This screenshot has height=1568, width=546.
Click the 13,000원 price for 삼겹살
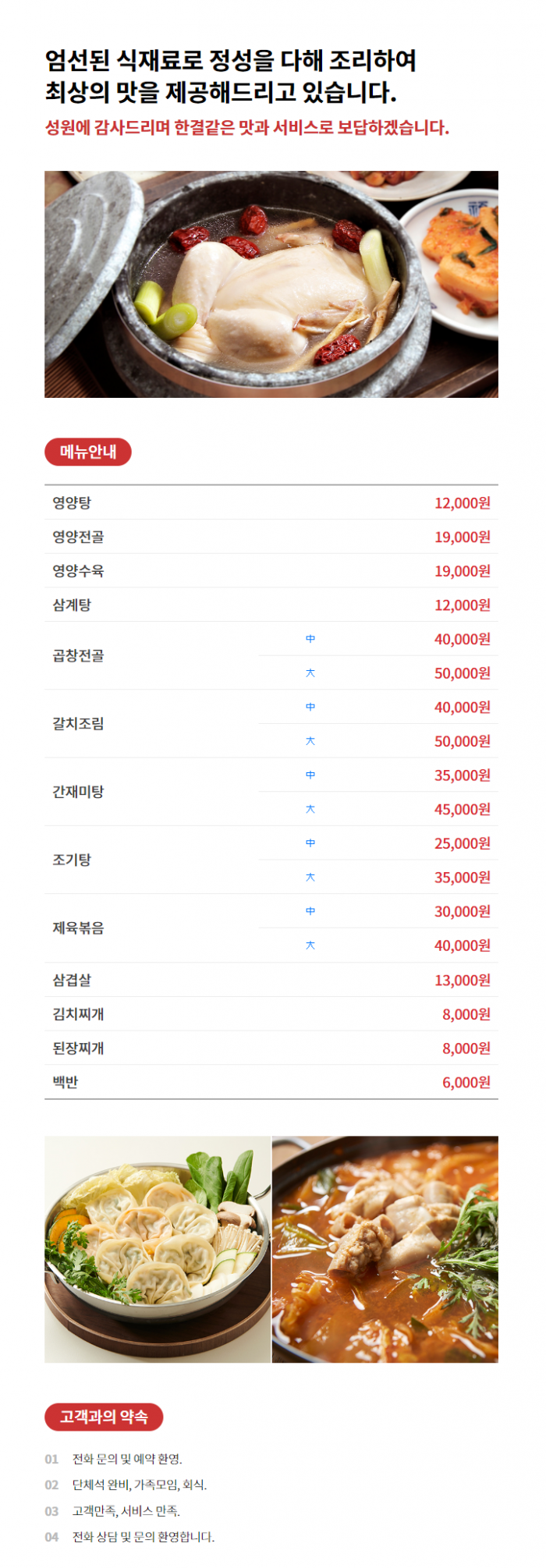click(x=463, y=980)
